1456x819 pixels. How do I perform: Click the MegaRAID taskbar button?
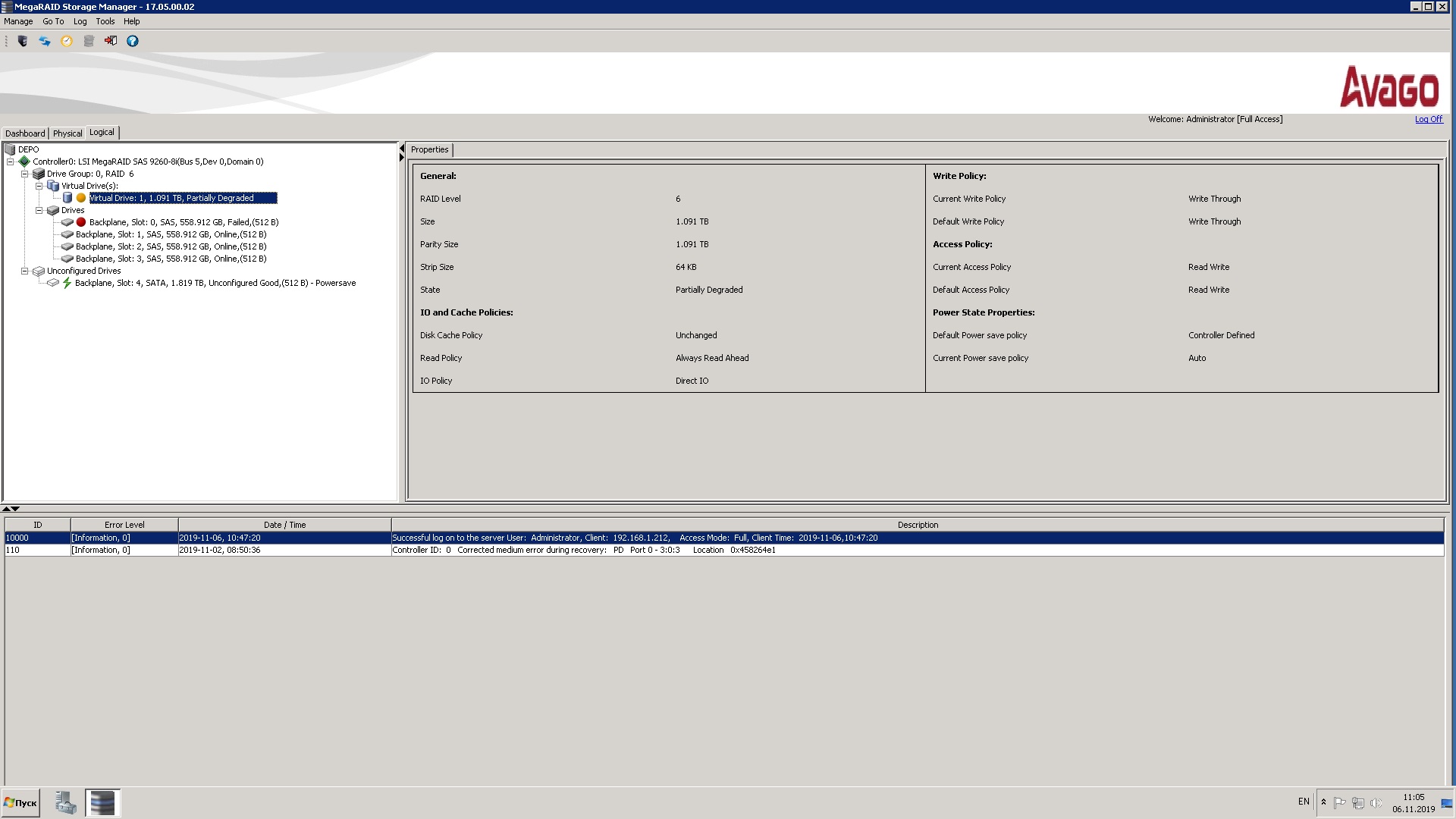coord(102,802)
